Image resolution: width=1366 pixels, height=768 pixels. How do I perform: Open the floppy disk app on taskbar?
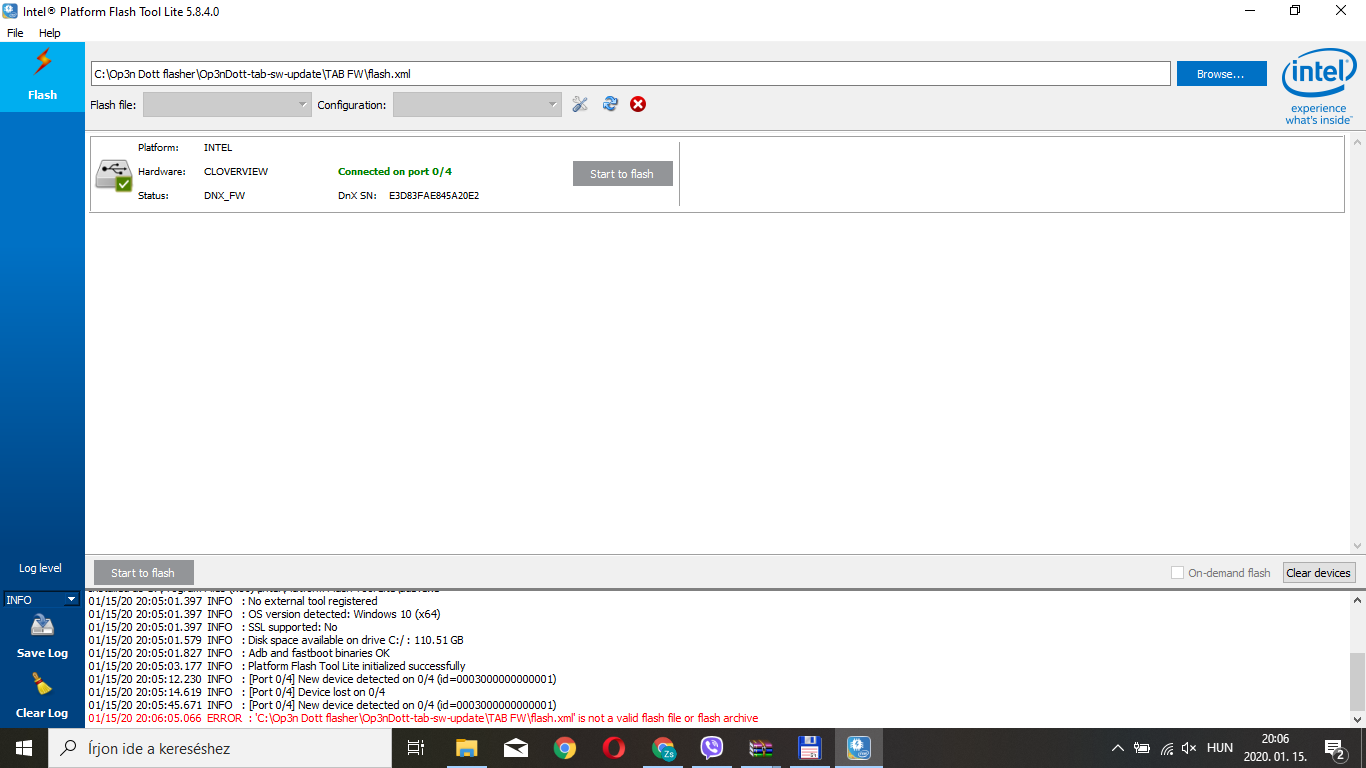(x=810, y=748)
